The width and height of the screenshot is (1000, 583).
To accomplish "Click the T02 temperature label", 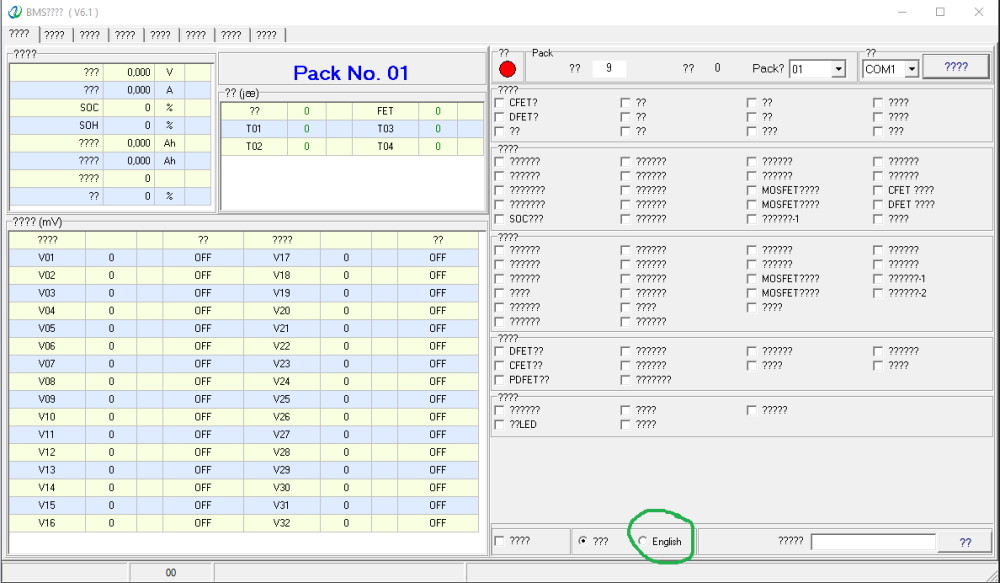I will coord(254,147).
